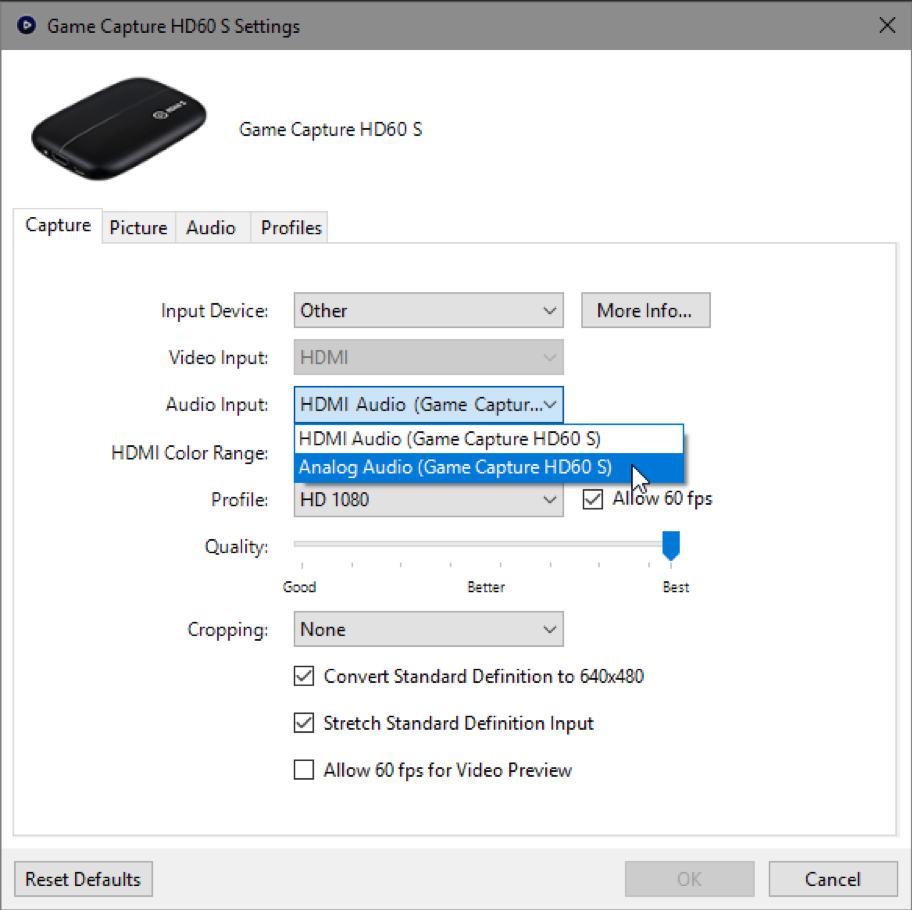The width and height of the screenshot is (912, 910).
Task: Uncheck Allow 60 fps checkbox
Action: (593, 499)
